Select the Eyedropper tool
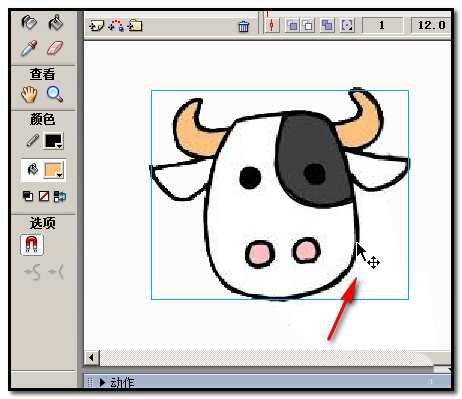This screenshot has width=462, height=399. pyautogui.click(x=29, y=48)
